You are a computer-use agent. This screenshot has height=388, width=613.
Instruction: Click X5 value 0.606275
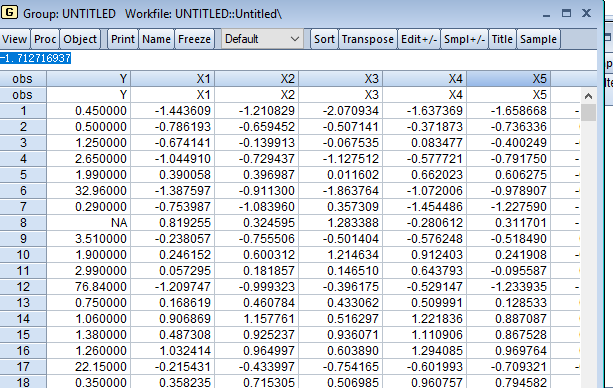click(509, 174)
